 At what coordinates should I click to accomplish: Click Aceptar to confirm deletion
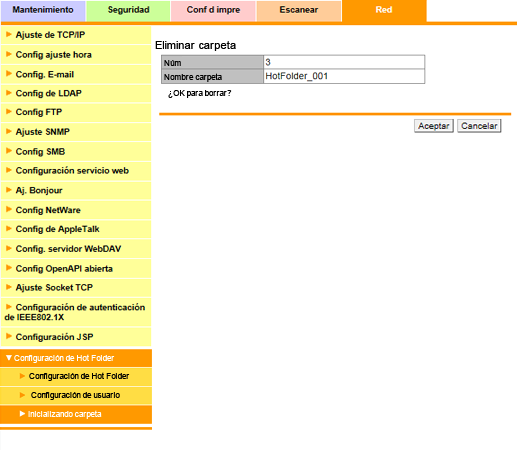pyautogui.click(x=434, y=126)
